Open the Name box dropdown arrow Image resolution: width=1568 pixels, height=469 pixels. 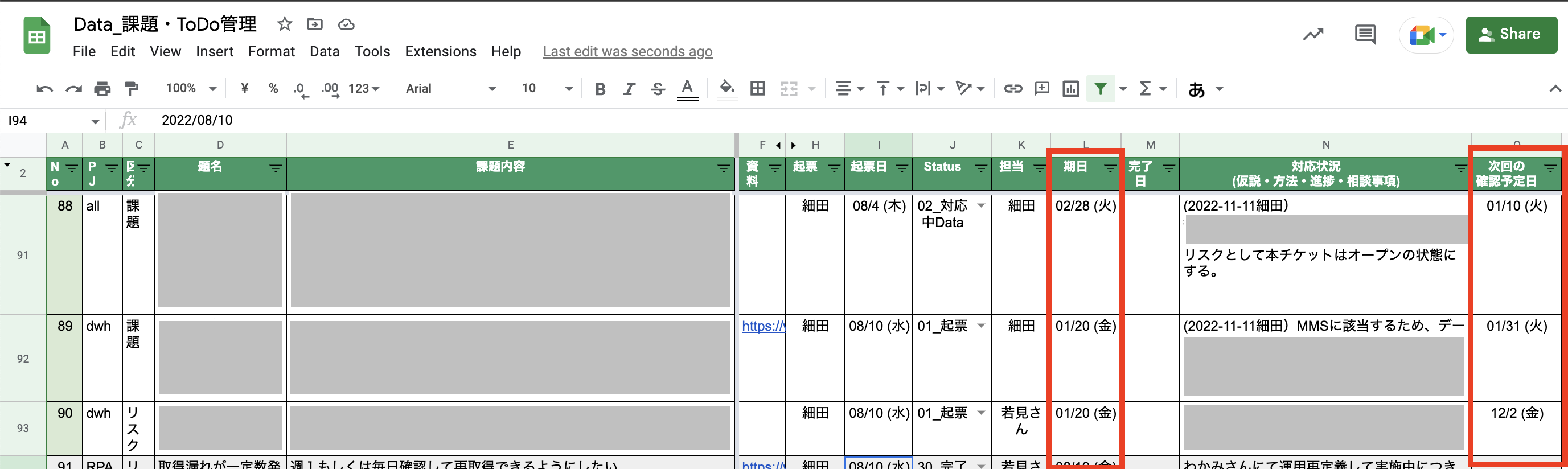tap(96, 121)
